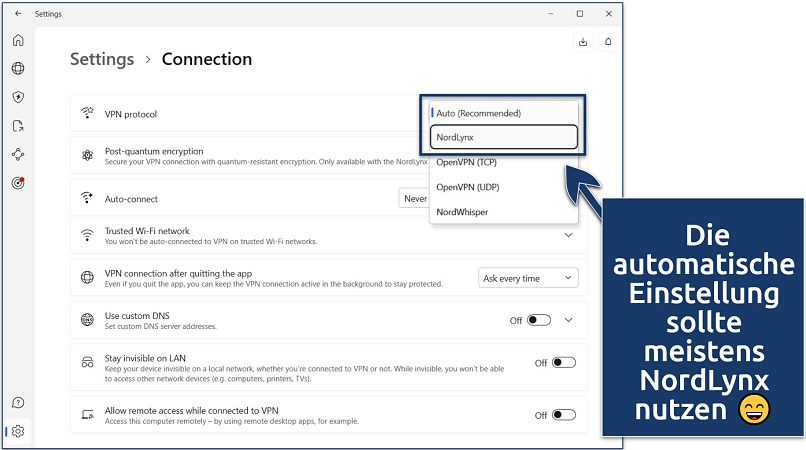Select OpenVPN (UDP) protocol option
Image resolution: width=806 pixels, height=450 pixels.
point(504,187)
